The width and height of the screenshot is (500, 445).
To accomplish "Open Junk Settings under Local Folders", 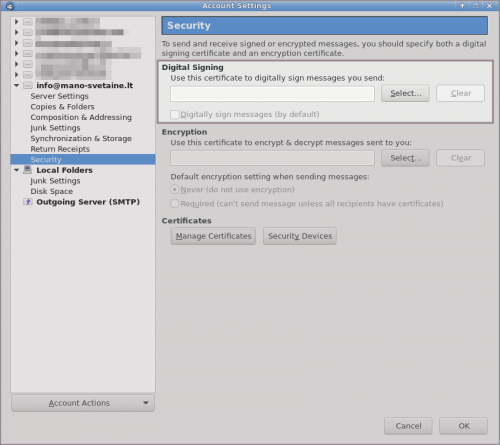I will 55,181.
